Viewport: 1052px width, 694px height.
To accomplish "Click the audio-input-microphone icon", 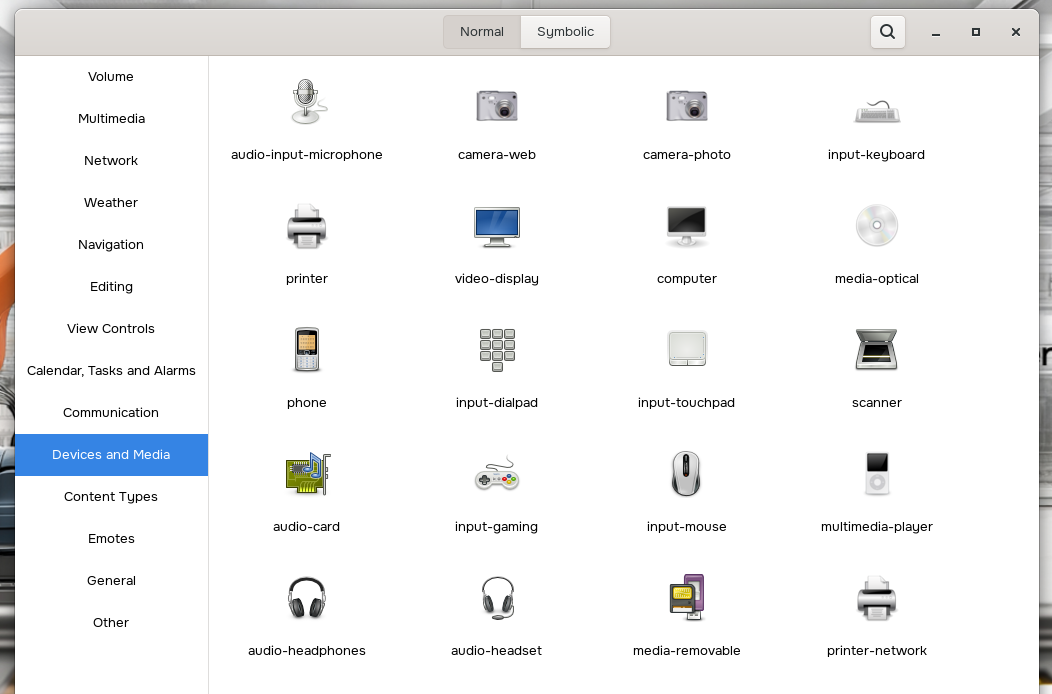I will click(x=306, y=103).
